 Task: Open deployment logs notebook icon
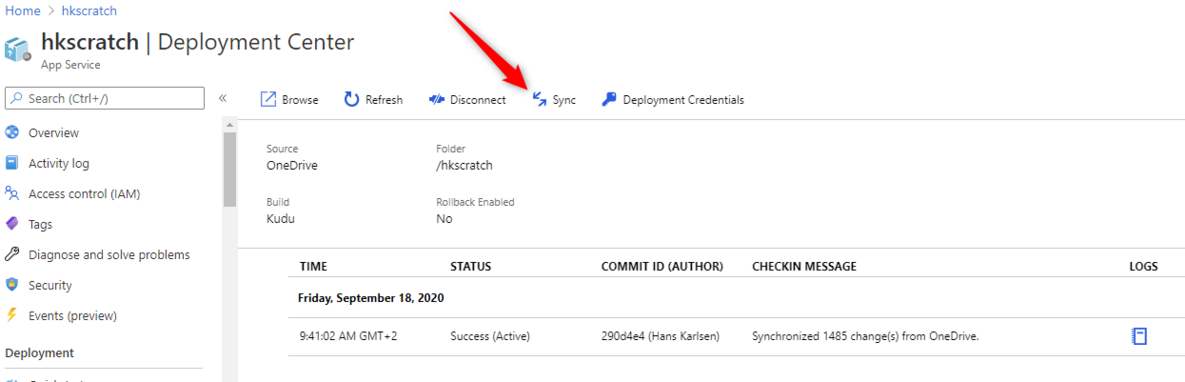pos(1138,336)
